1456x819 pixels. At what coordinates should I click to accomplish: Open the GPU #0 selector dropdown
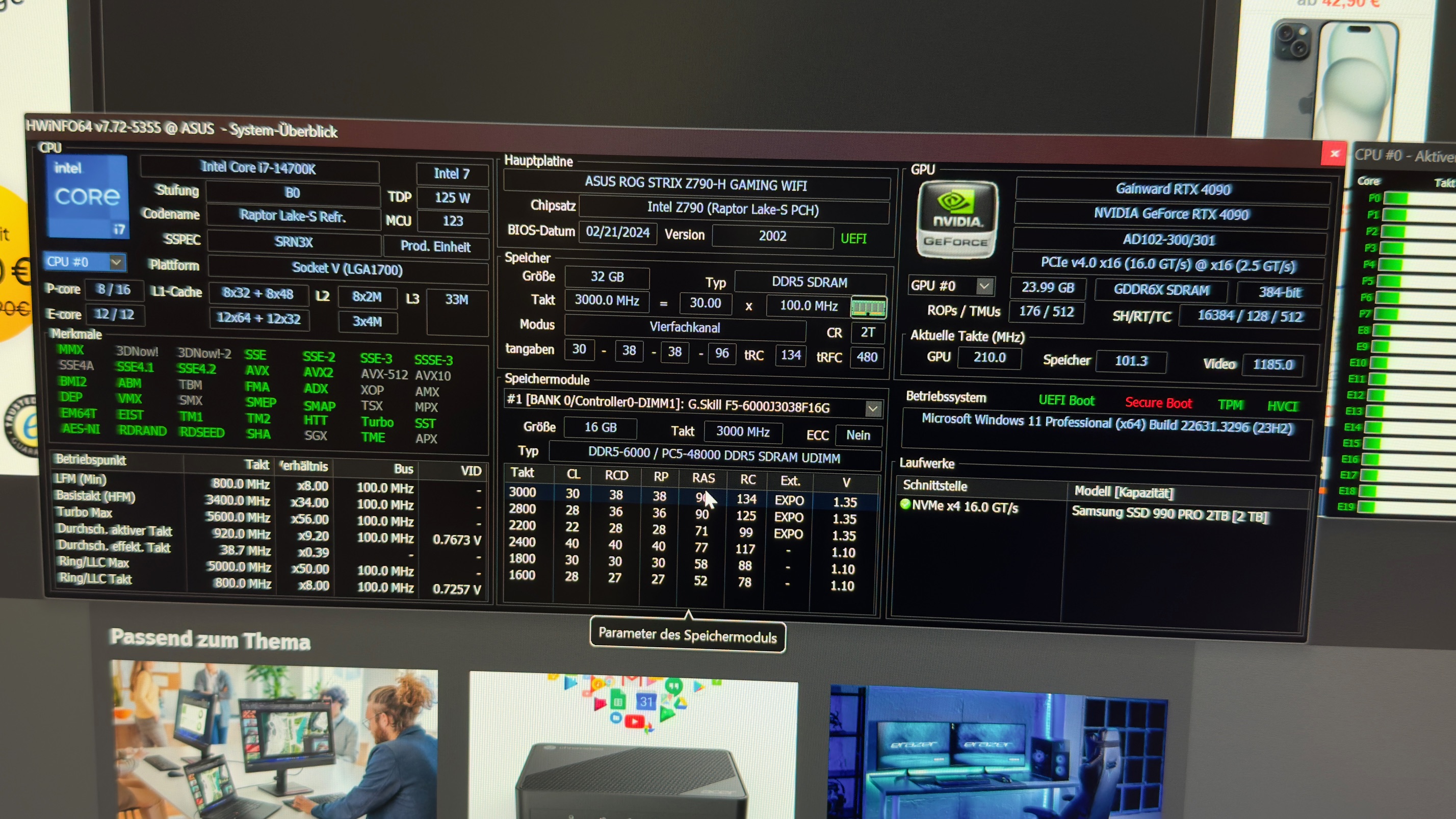984,286
